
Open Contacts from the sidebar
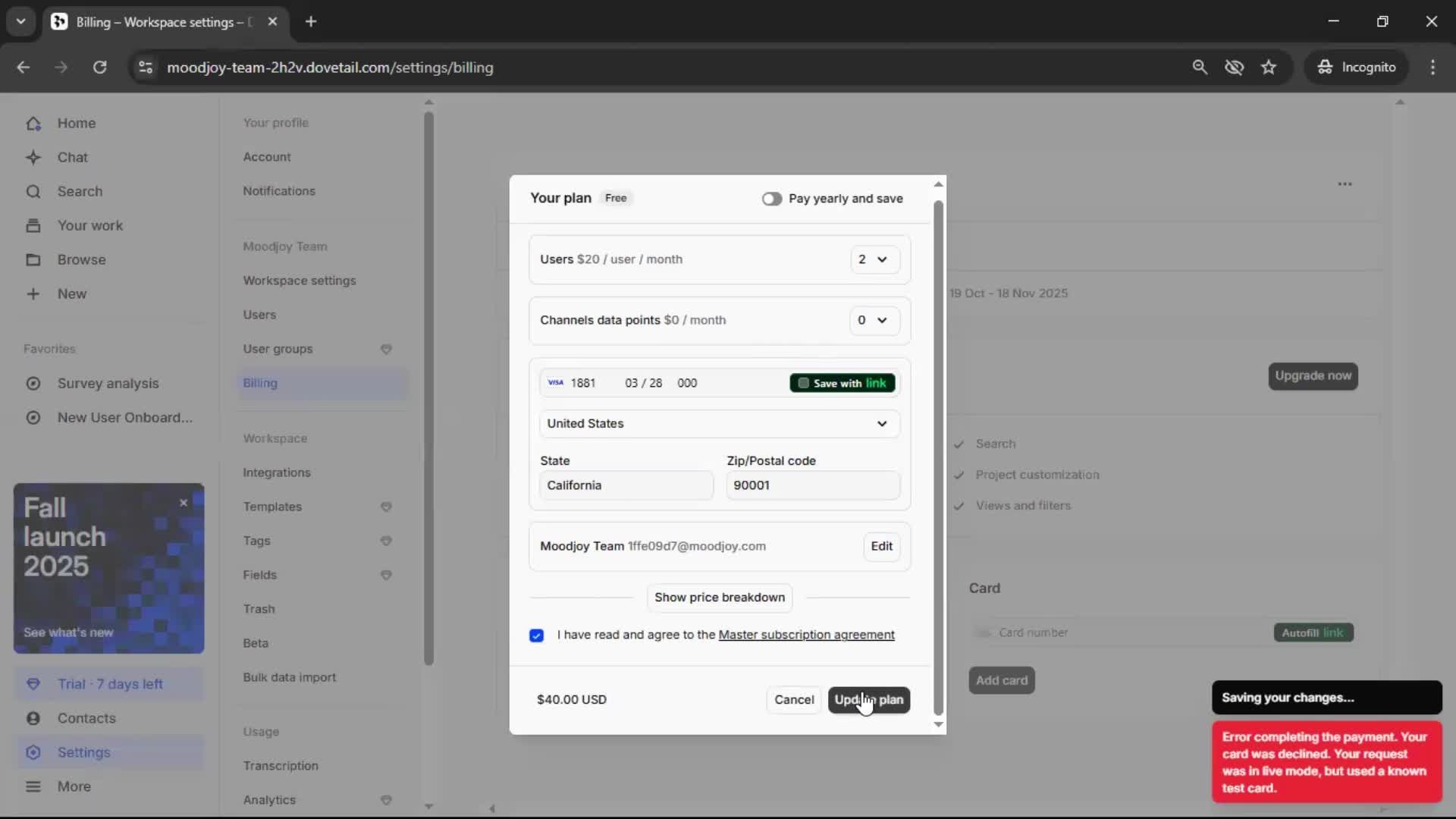coord(86,718)
